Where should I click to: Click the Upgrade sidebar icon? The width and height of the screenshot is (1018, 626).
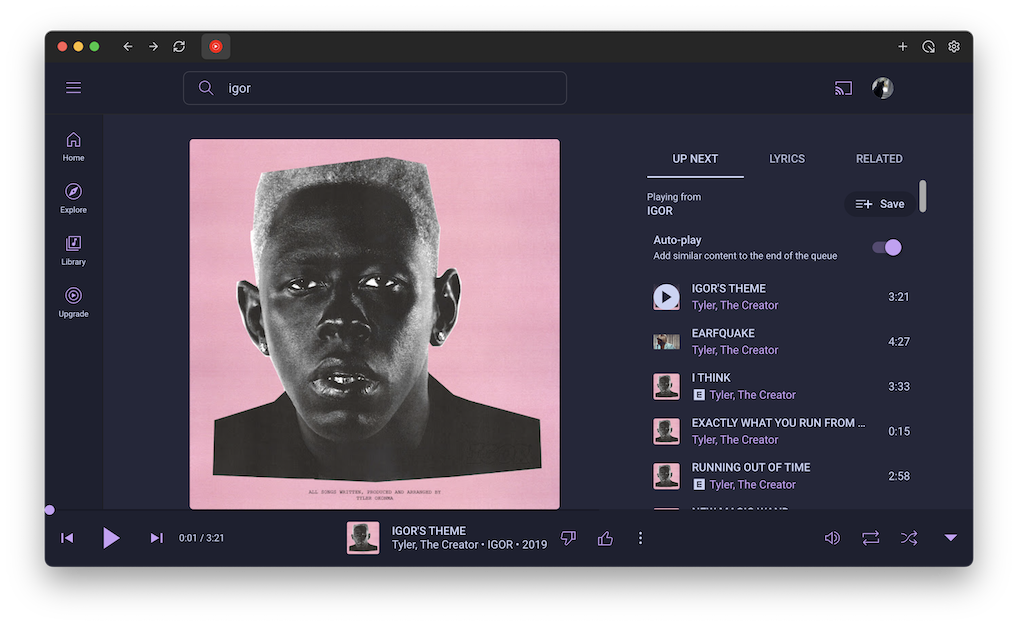click(x=73, y=296)
